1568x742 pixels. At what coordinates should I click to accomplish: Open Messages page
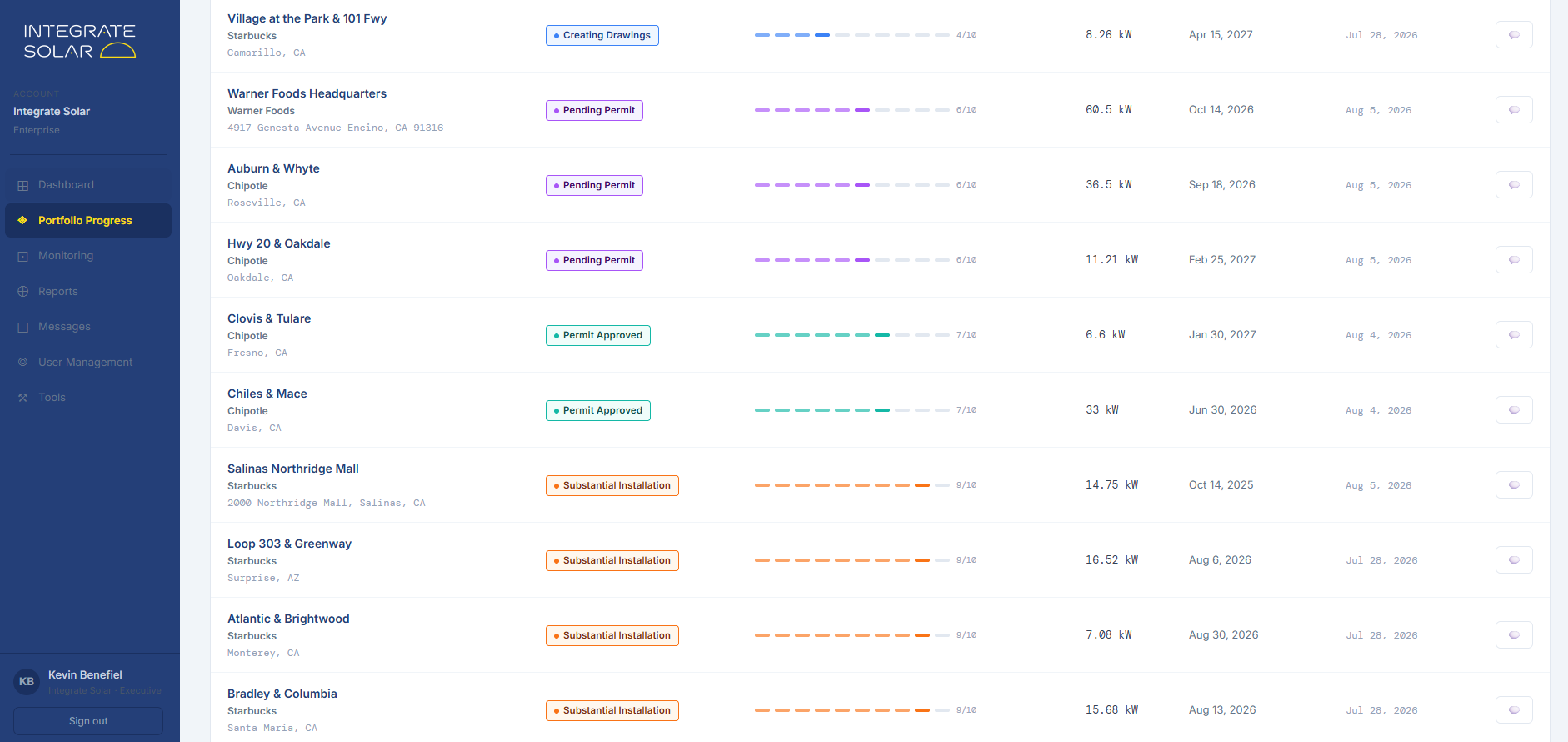click(88, 327)
